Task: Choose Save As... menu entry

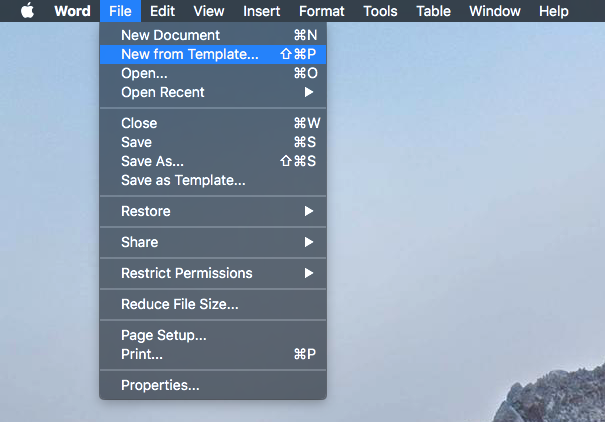Action: pyautogui.click(x=152, y=161)
